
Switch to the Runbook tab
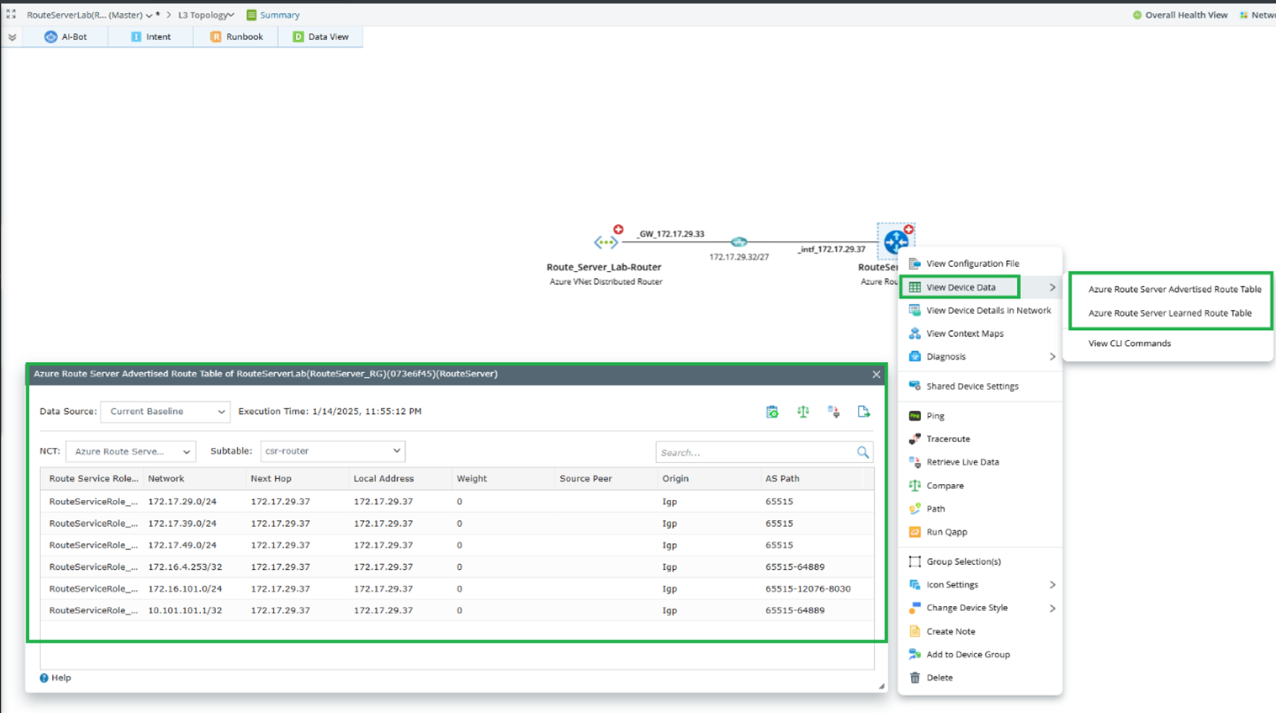click(x=236, y=37)
